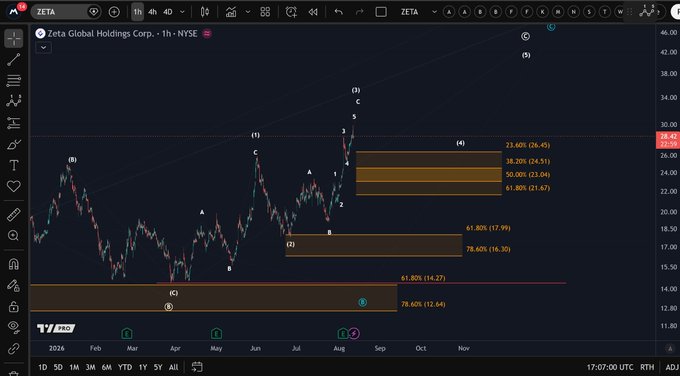This screenshot has width=680, height=376.
Task: Open the March earnings E marker
Action: pyautogui.click(x=127, y=333)
